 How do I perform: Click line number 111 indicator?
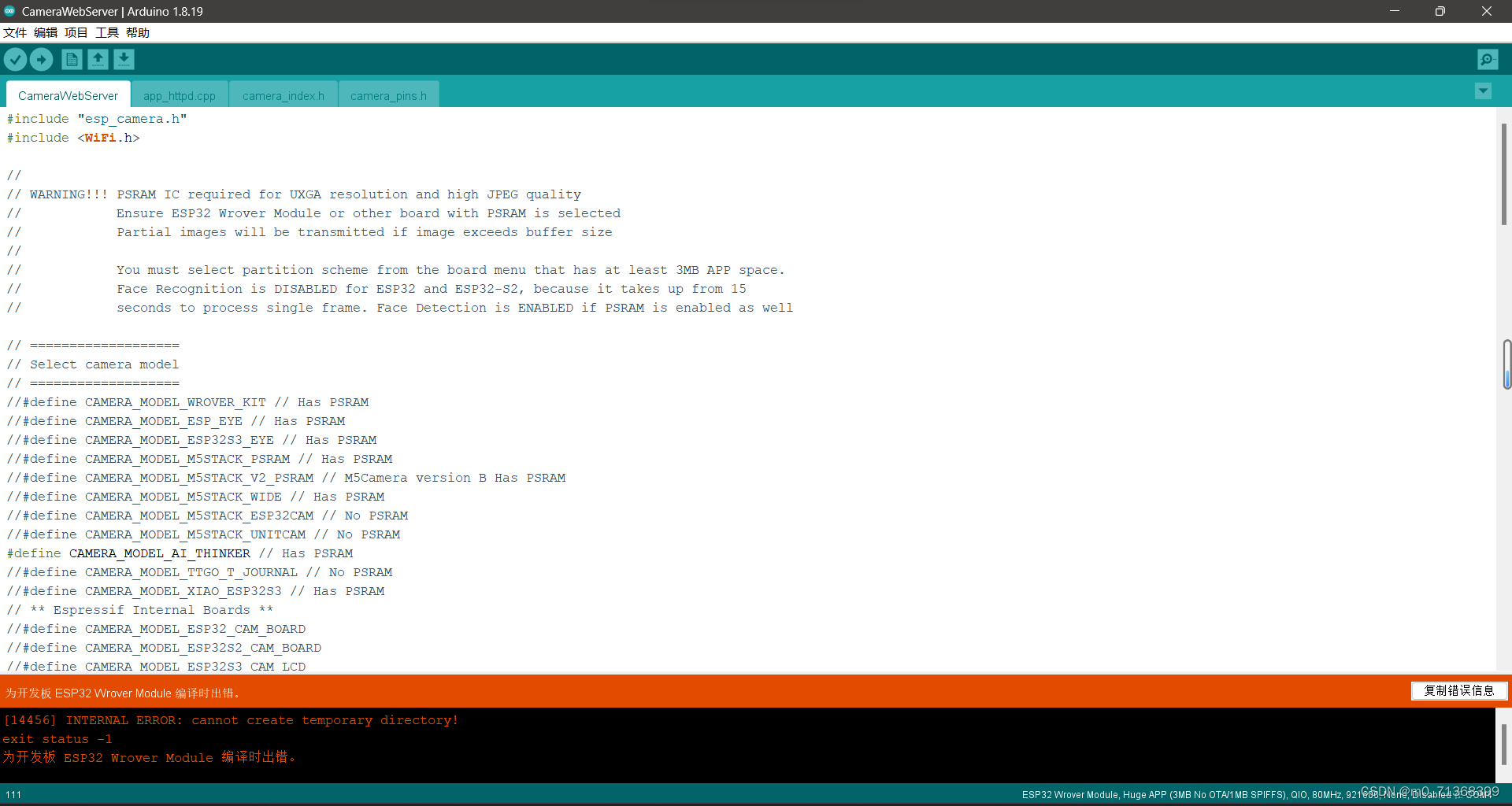tap(13, 794)
